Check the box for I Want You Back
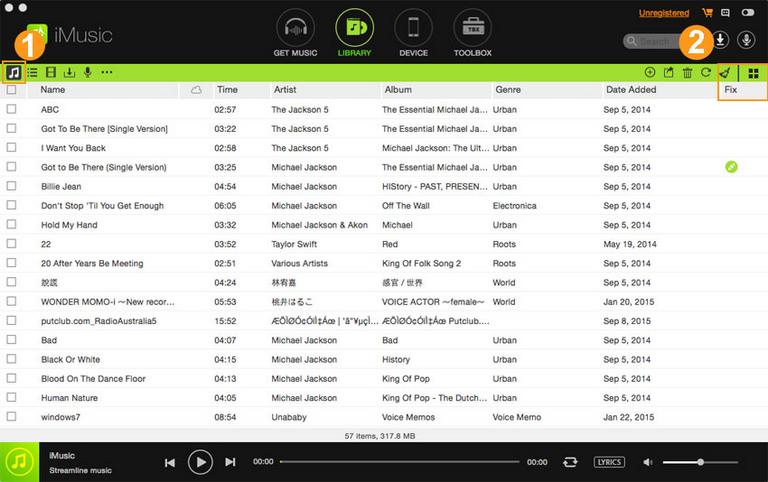This screenshot has width=768, height=482. (x=11, y=147)
